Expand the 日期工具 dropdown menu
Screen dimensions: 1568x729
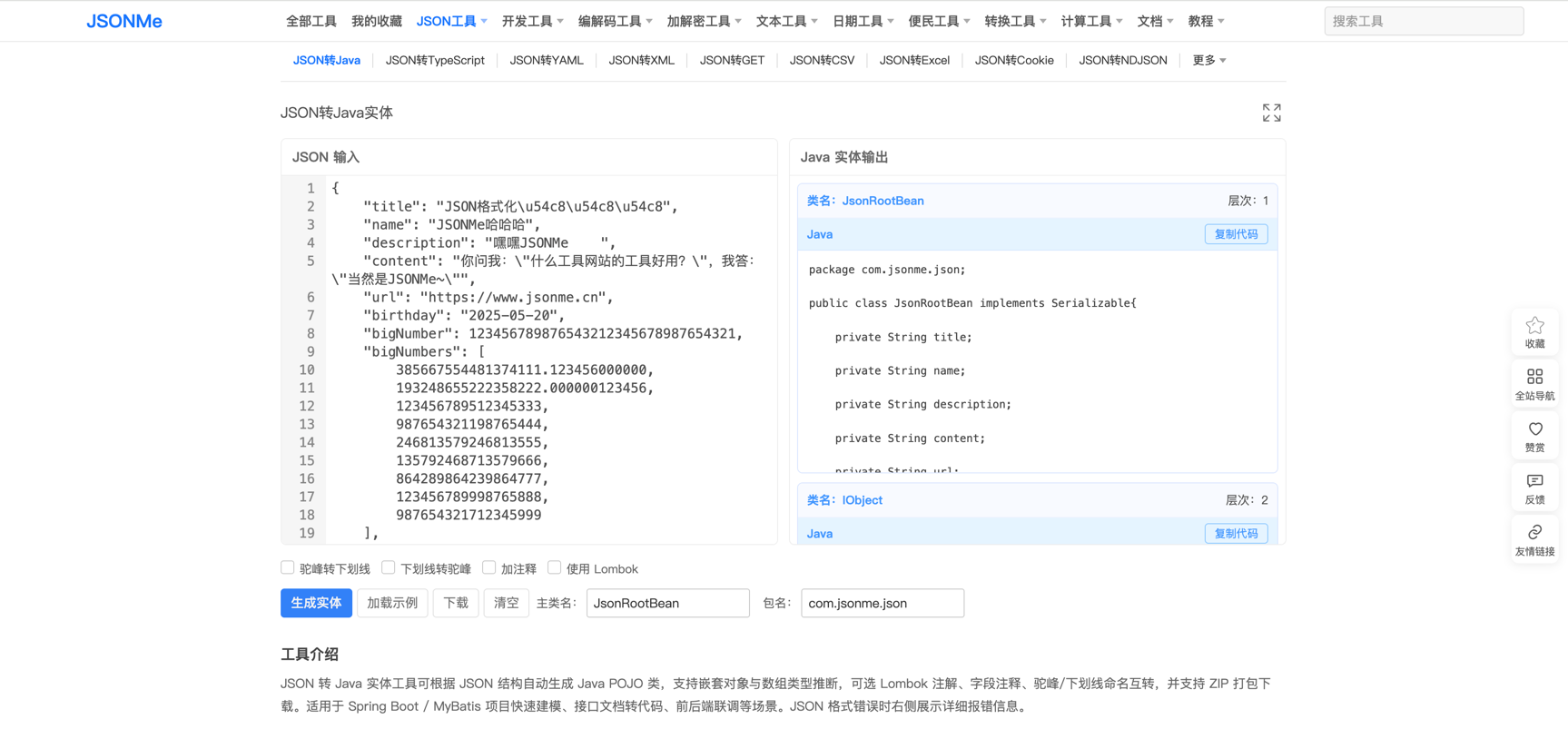click(863, 21)
